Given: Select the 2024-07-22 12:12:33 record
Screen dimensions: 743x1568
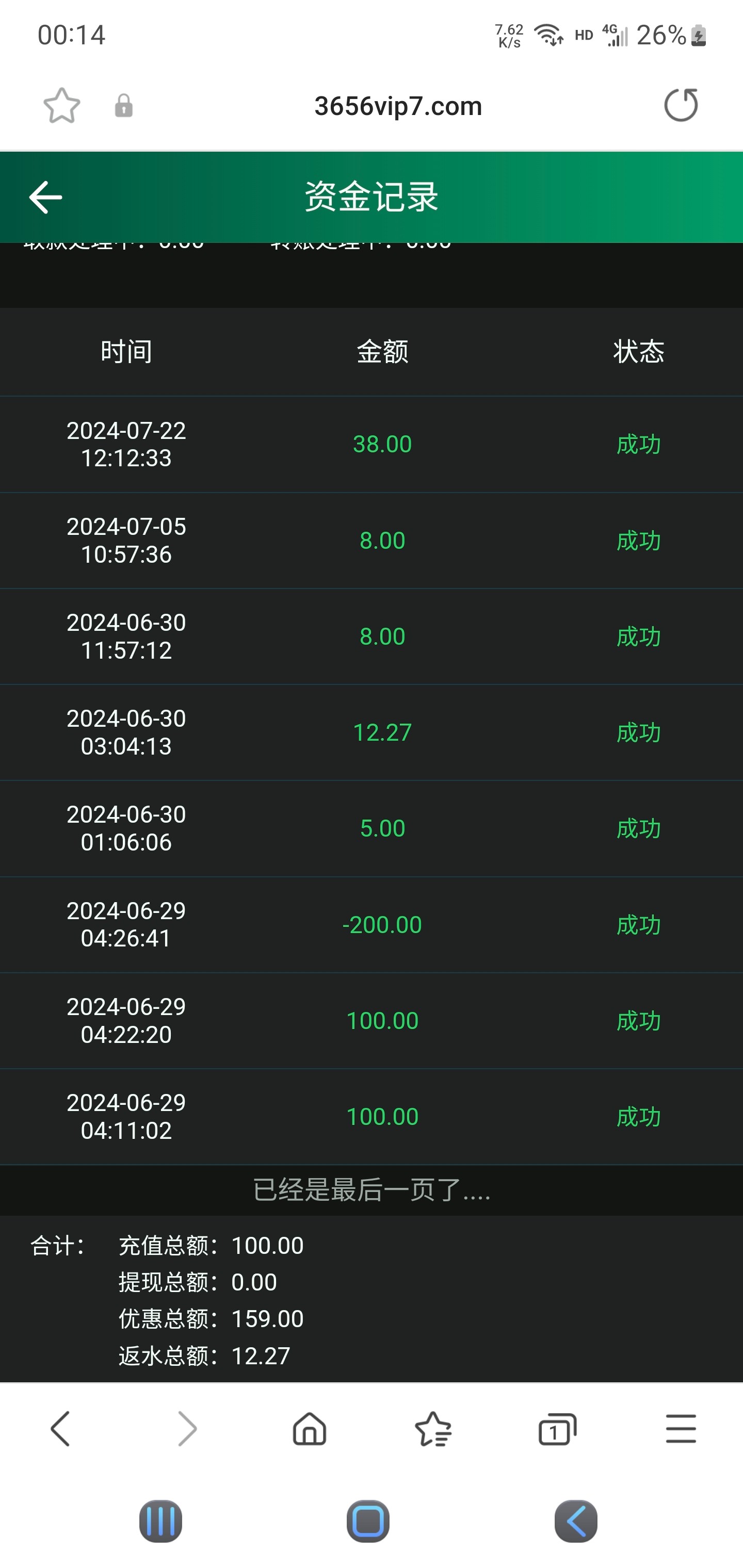Looking at the screenshot, I should click(127, 444).
